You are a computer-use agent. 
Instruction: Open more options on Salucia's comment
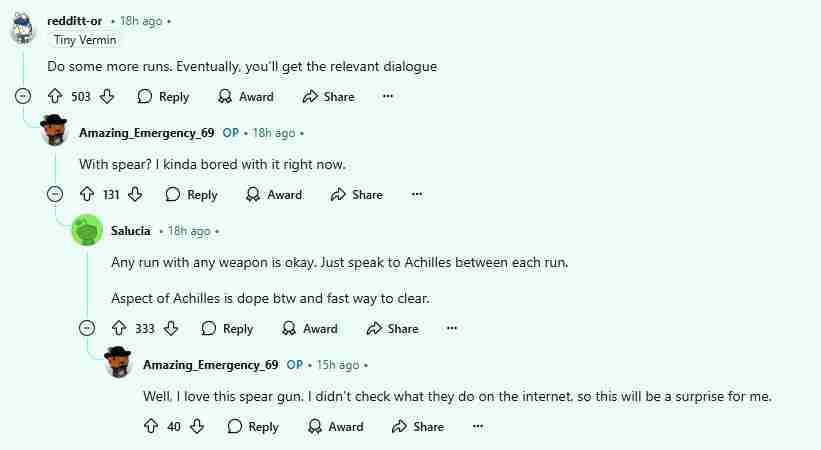[x=452, y=328]
